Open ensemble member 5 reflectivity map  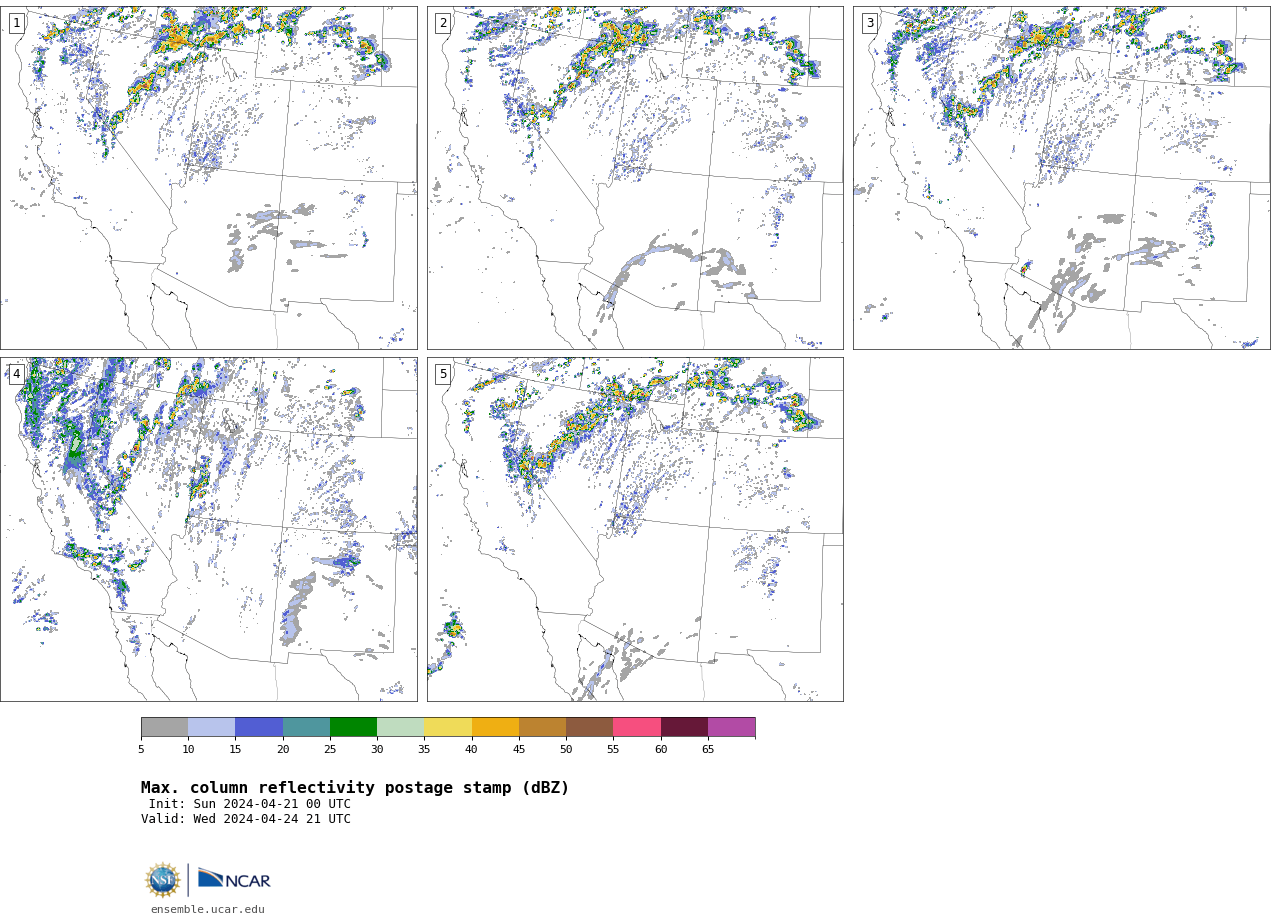tap(635, 529)
